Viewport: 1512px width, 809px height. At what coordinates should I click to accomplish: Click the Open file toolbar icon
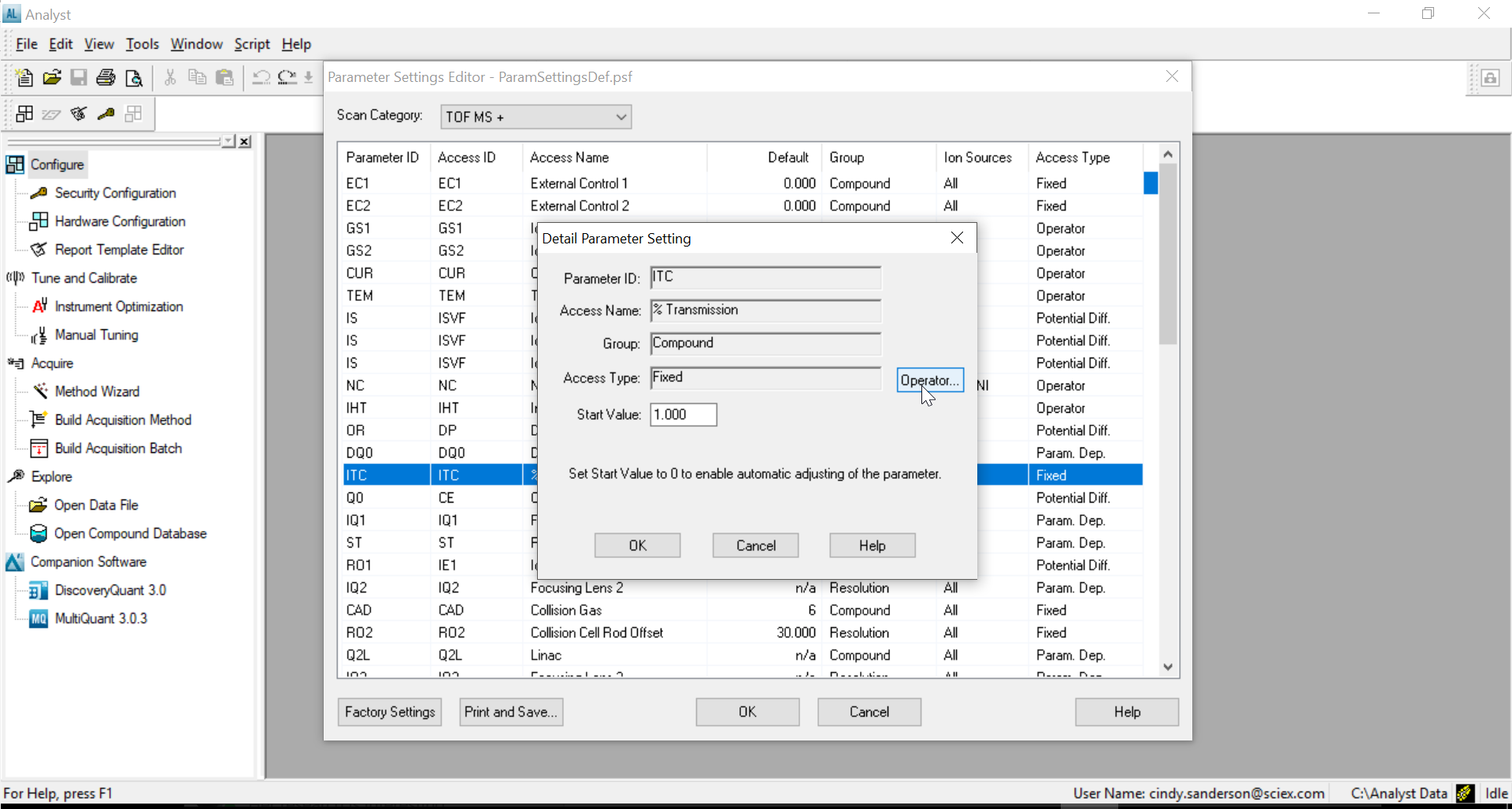pyautogui.click(x=52, y=77)
